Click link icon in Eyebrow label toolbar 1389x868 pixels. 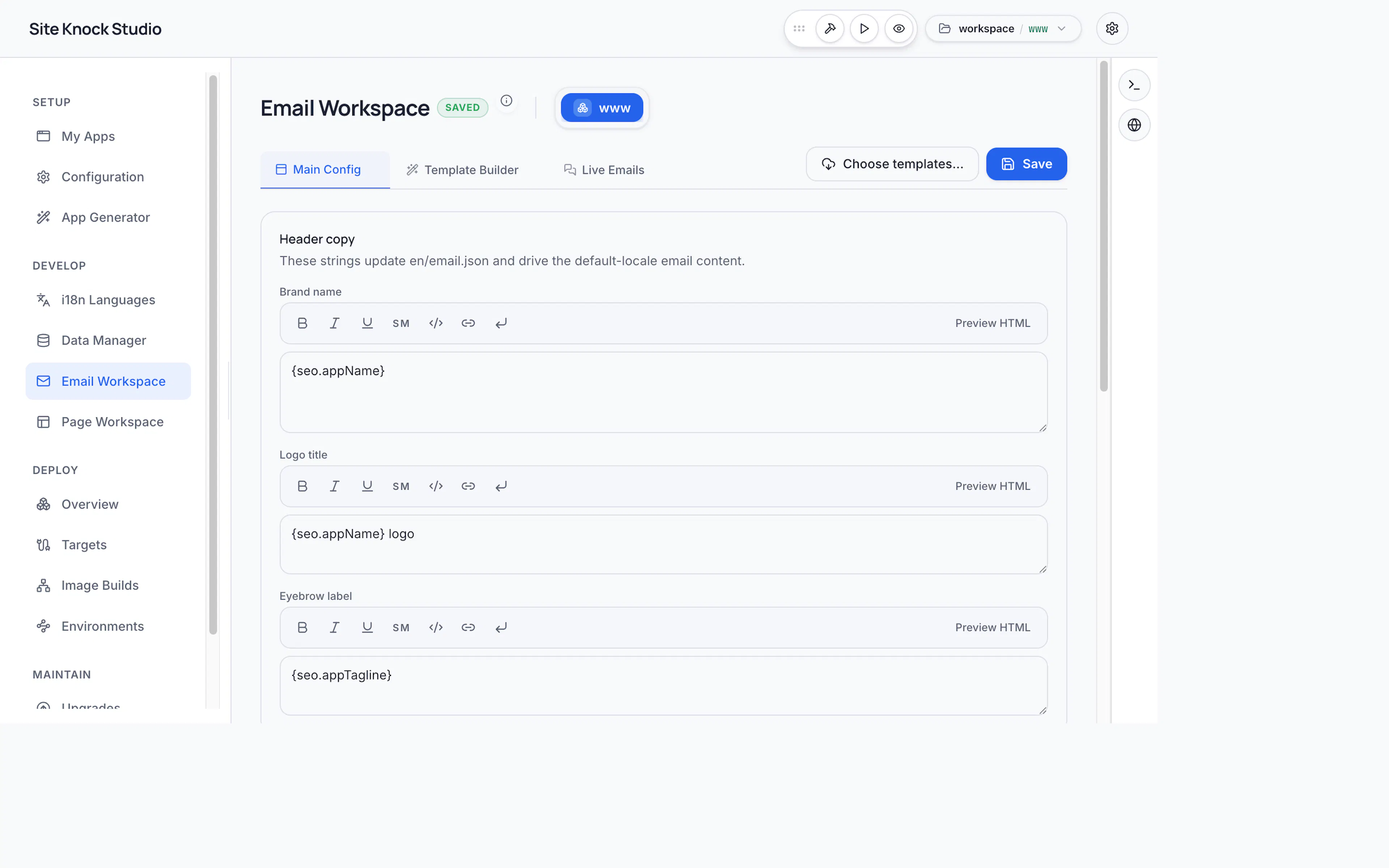468,627
